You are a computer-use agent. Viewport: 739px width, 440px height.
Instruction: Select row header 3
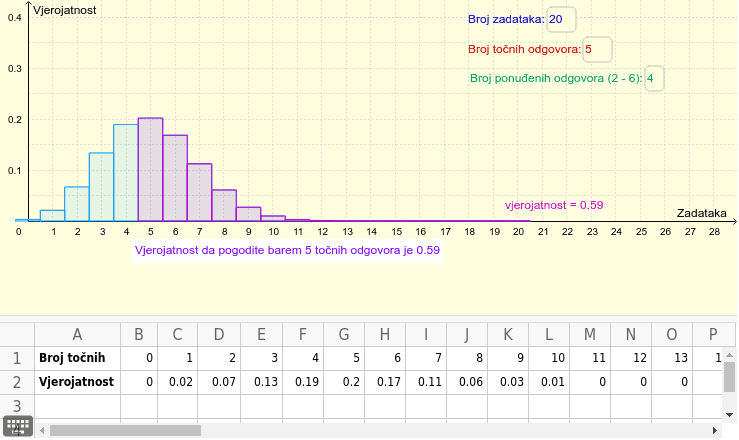17,407
